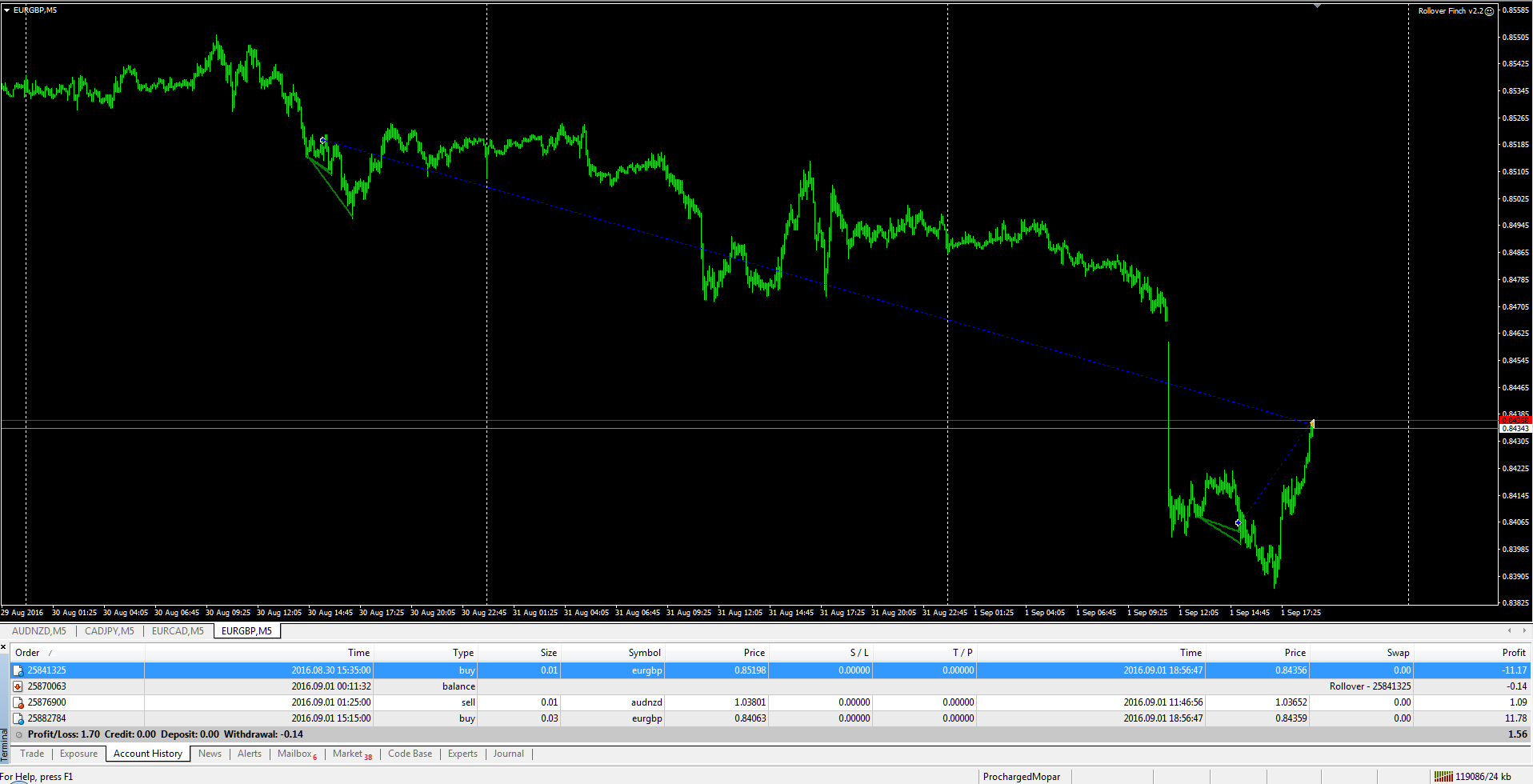Image resolution: width=1533 pixels, height=784 pixels.
Task: Click the -11.17 profit value
Action: pos(1514,670)
